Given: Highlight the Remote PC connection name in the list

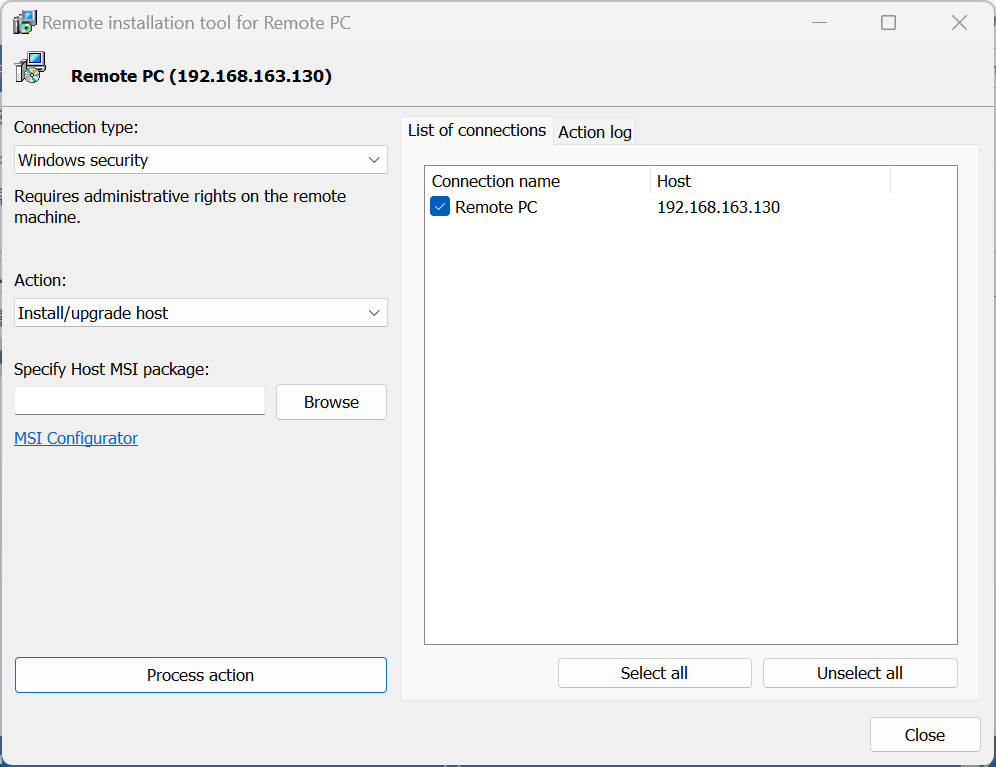Looking at the screenshot, I should point(496,208).
